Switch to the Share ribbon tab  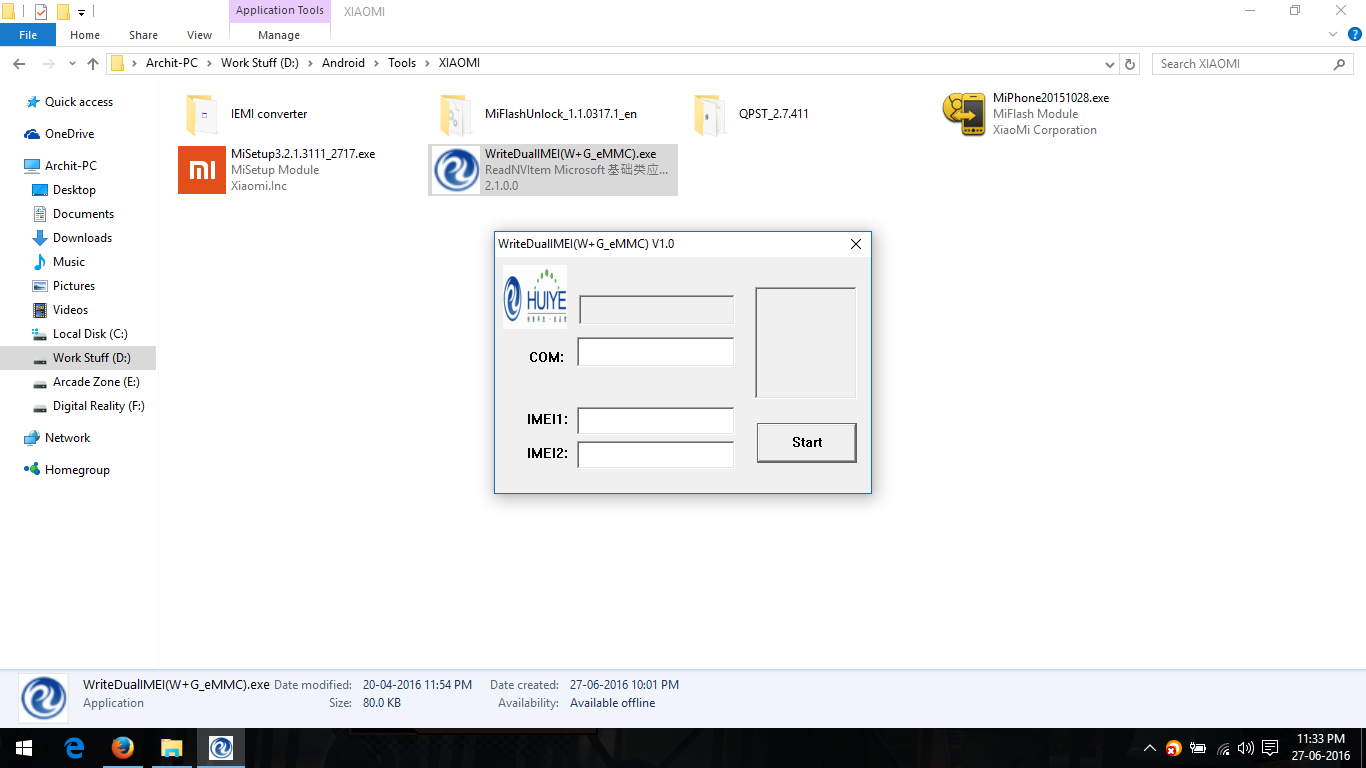click(143, 35)
